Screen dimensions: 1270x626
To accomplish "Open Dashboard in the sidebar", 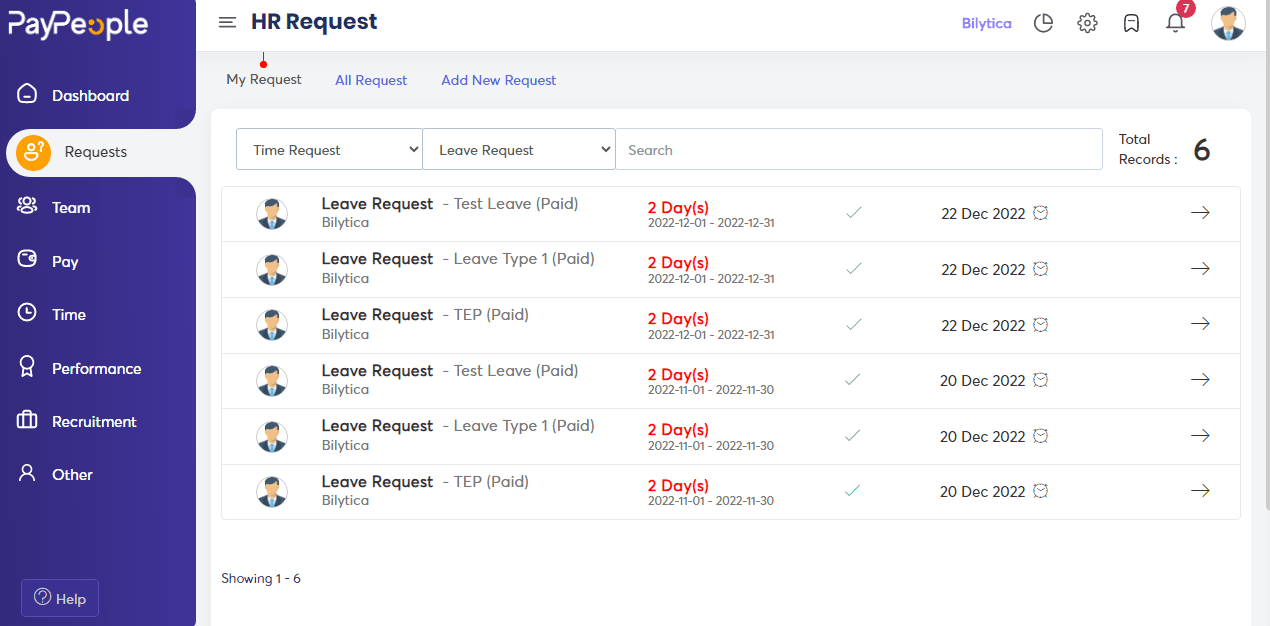I will (x=90, y=96).
